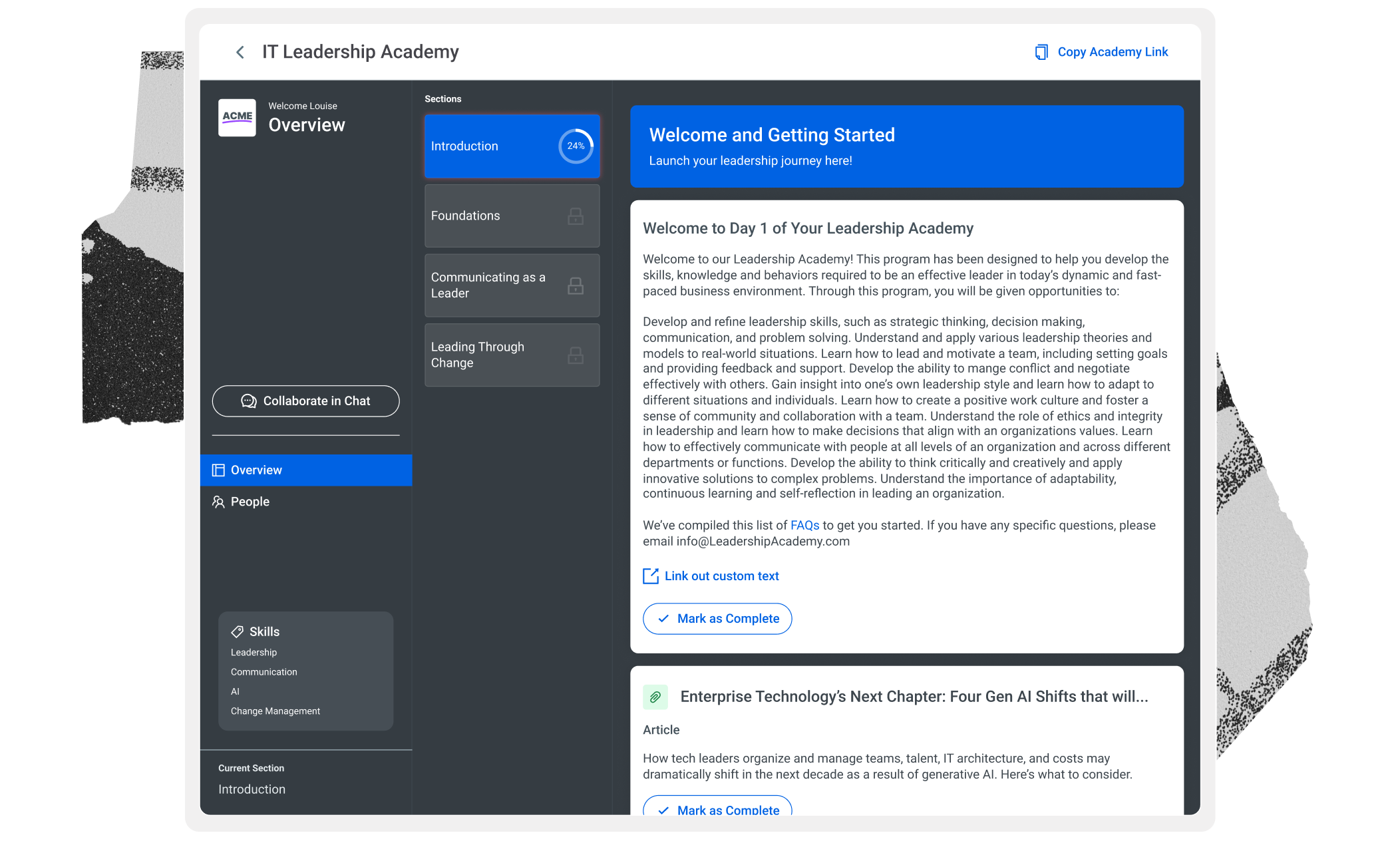Mark the welcome card as complete

pyautogui.click(x=717, y=619)
